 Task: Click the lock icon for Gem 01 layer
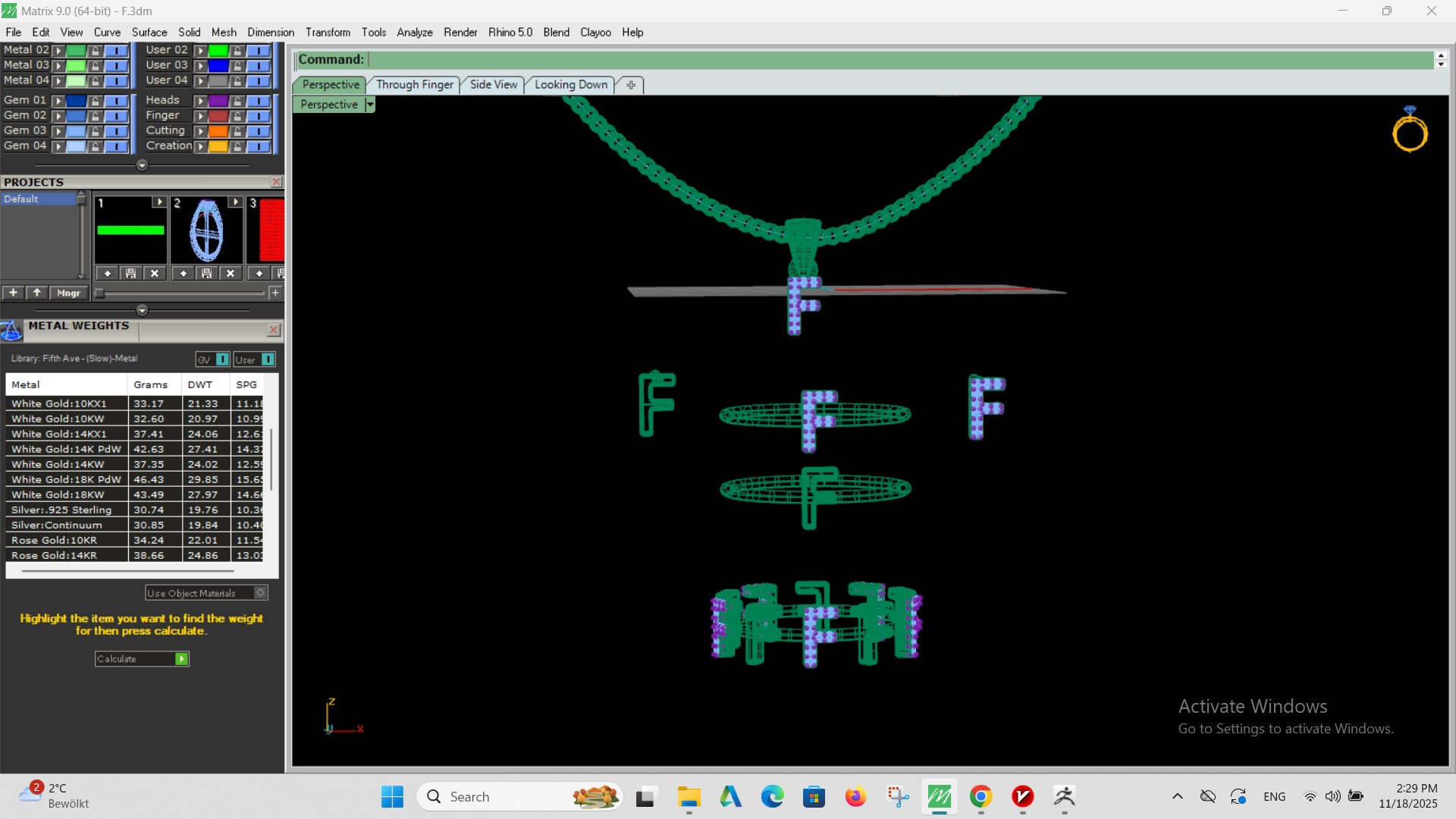click(x=96, y=100)
